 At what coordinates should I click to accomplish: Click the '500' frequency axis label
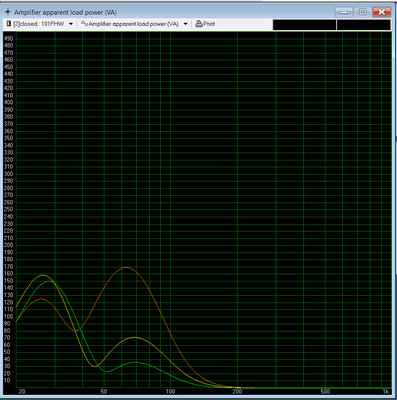pyautogui.click(x=325, y=392)
